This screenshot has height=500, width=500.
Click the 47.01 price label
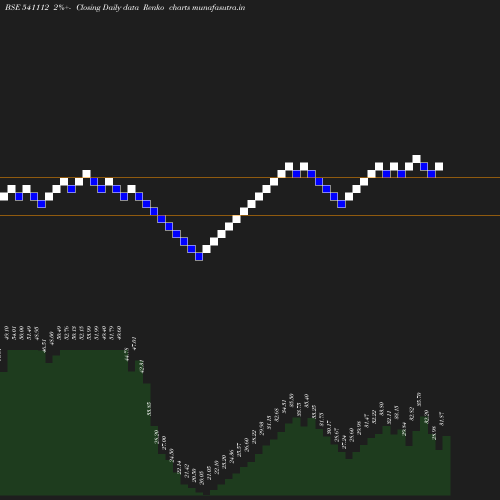134,343
